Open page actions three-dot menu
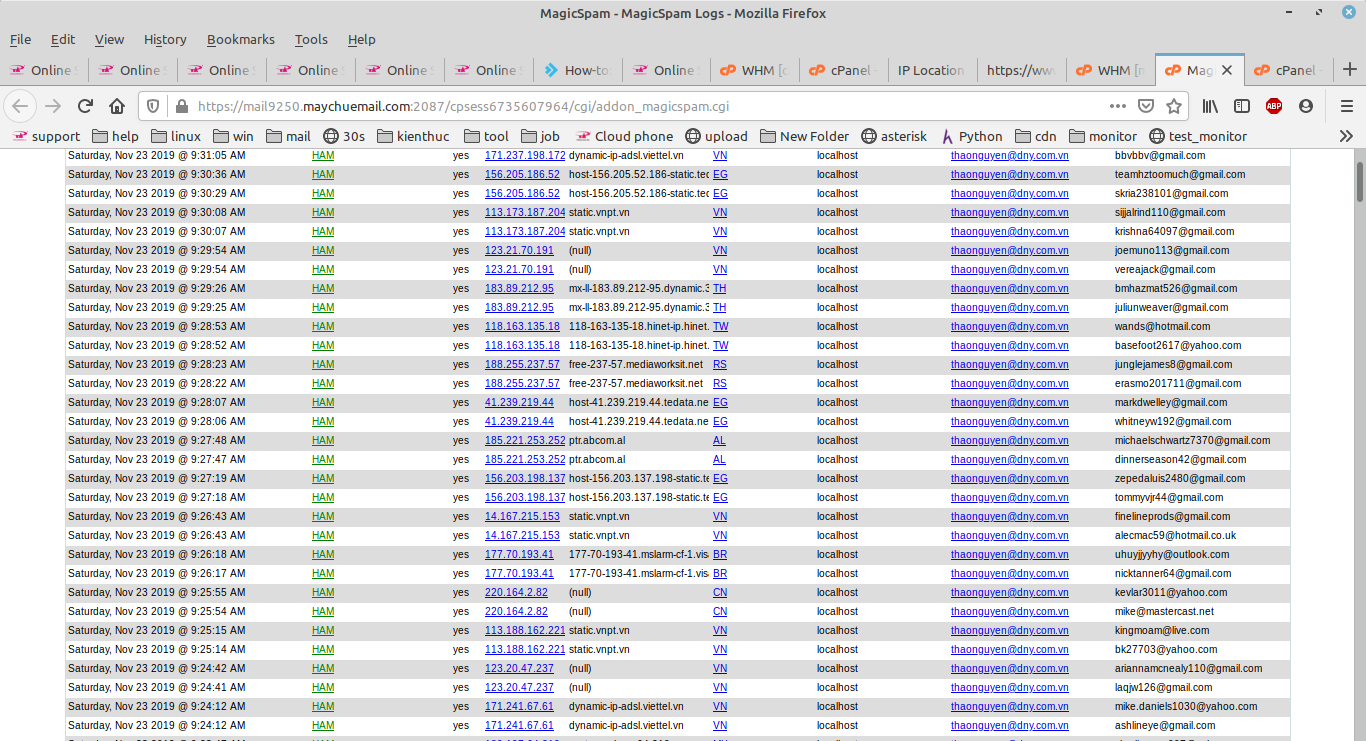 pyautogui.click(x=1118, y=105)
